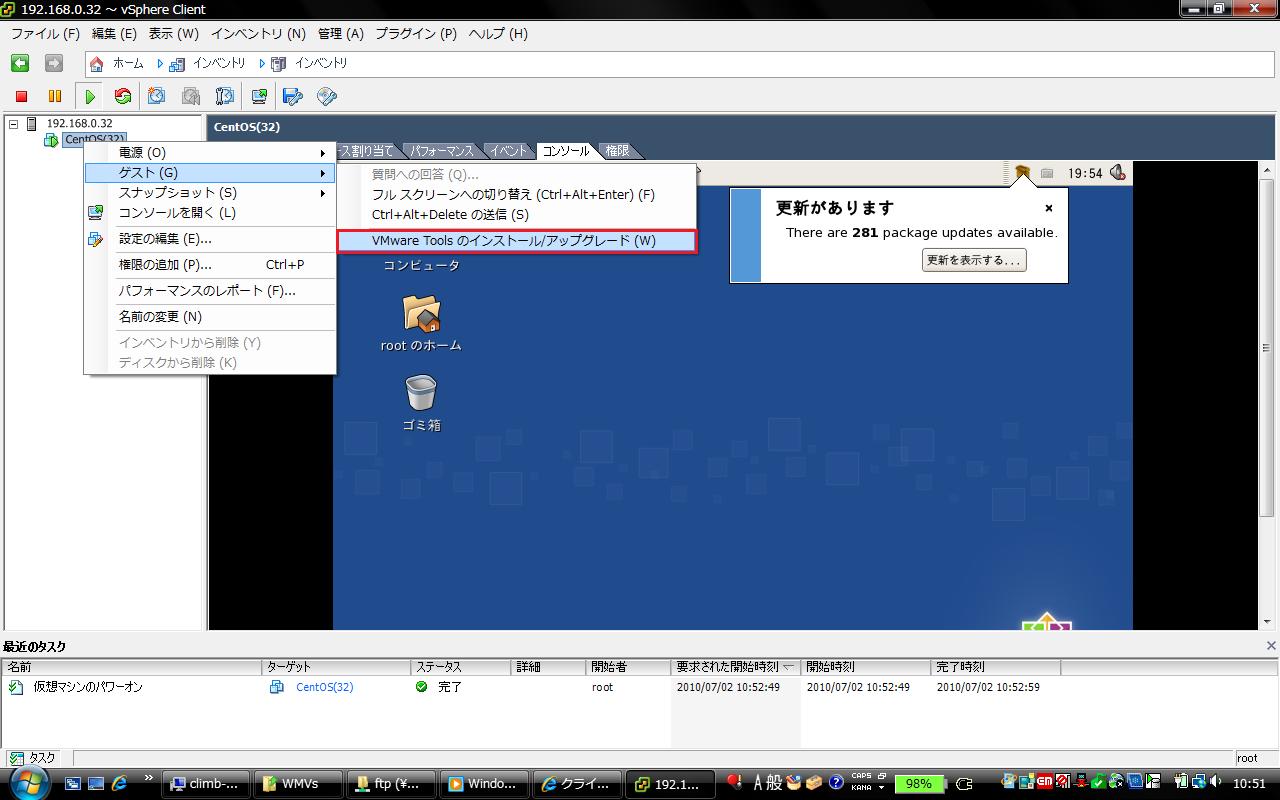The image size is (1280, 800).
Task: Collapse the 192.168.0.32 host tree node
Action: (x=13, y=124)
